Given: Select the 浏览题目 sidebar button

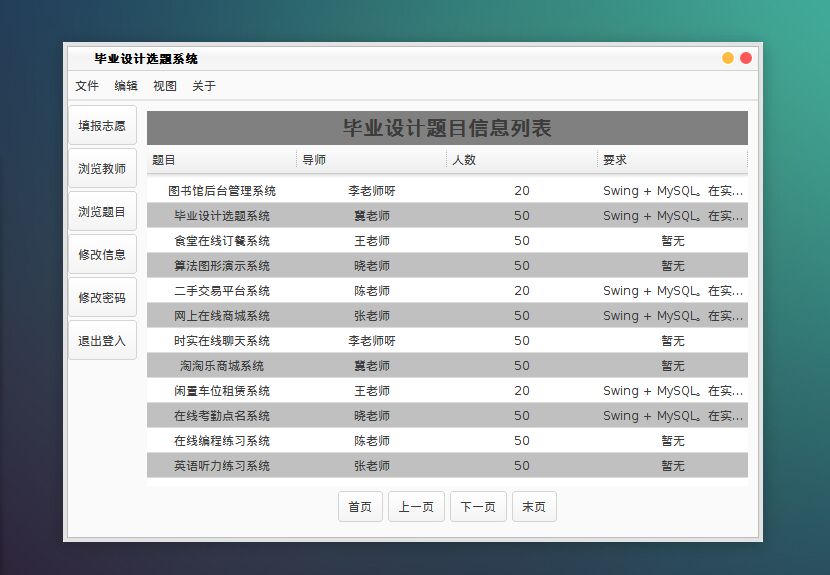Looking at the screenshot, I should click(x=102, y=211).
